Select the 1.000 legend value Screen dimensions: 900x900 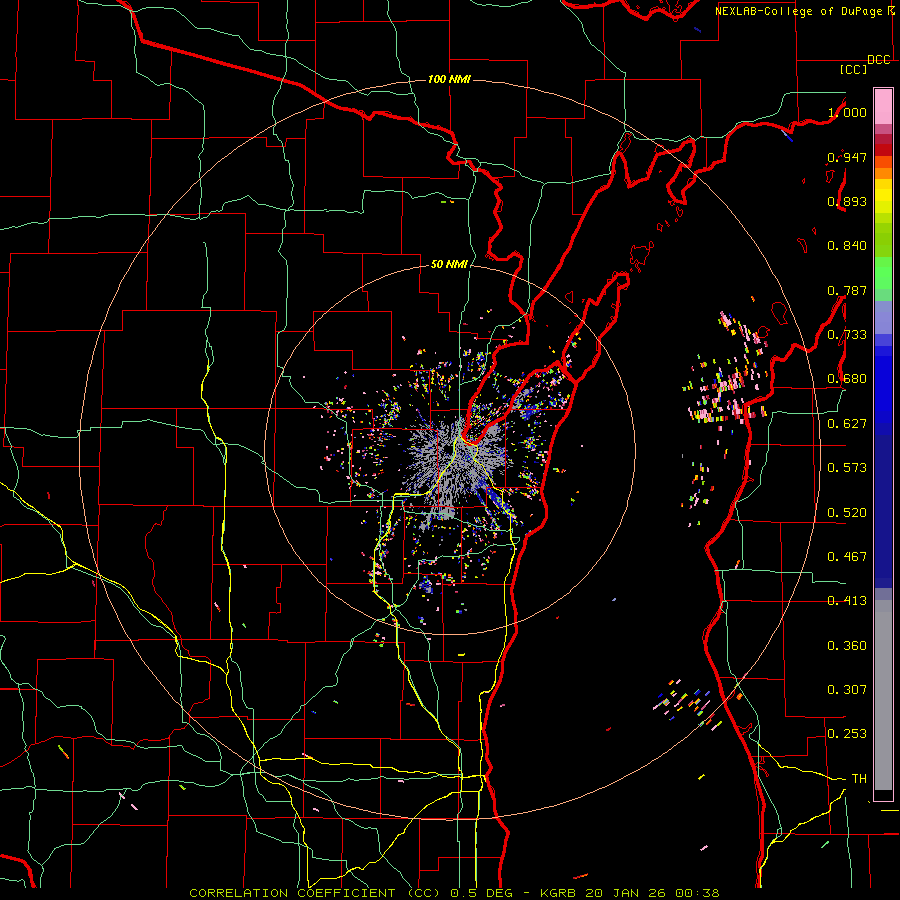pyautogui.click(x=847, y=112)
